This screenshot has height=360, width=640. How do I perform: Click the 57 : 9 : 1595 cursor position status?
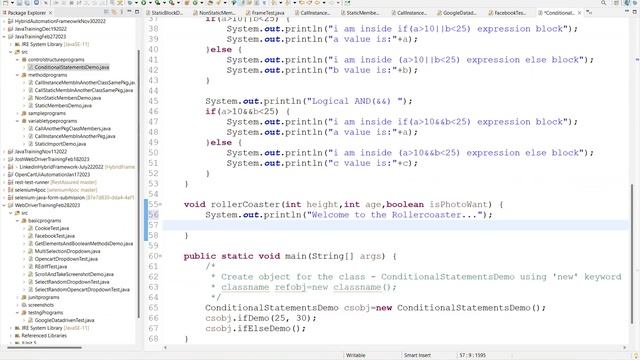click(x=472, y=355)
